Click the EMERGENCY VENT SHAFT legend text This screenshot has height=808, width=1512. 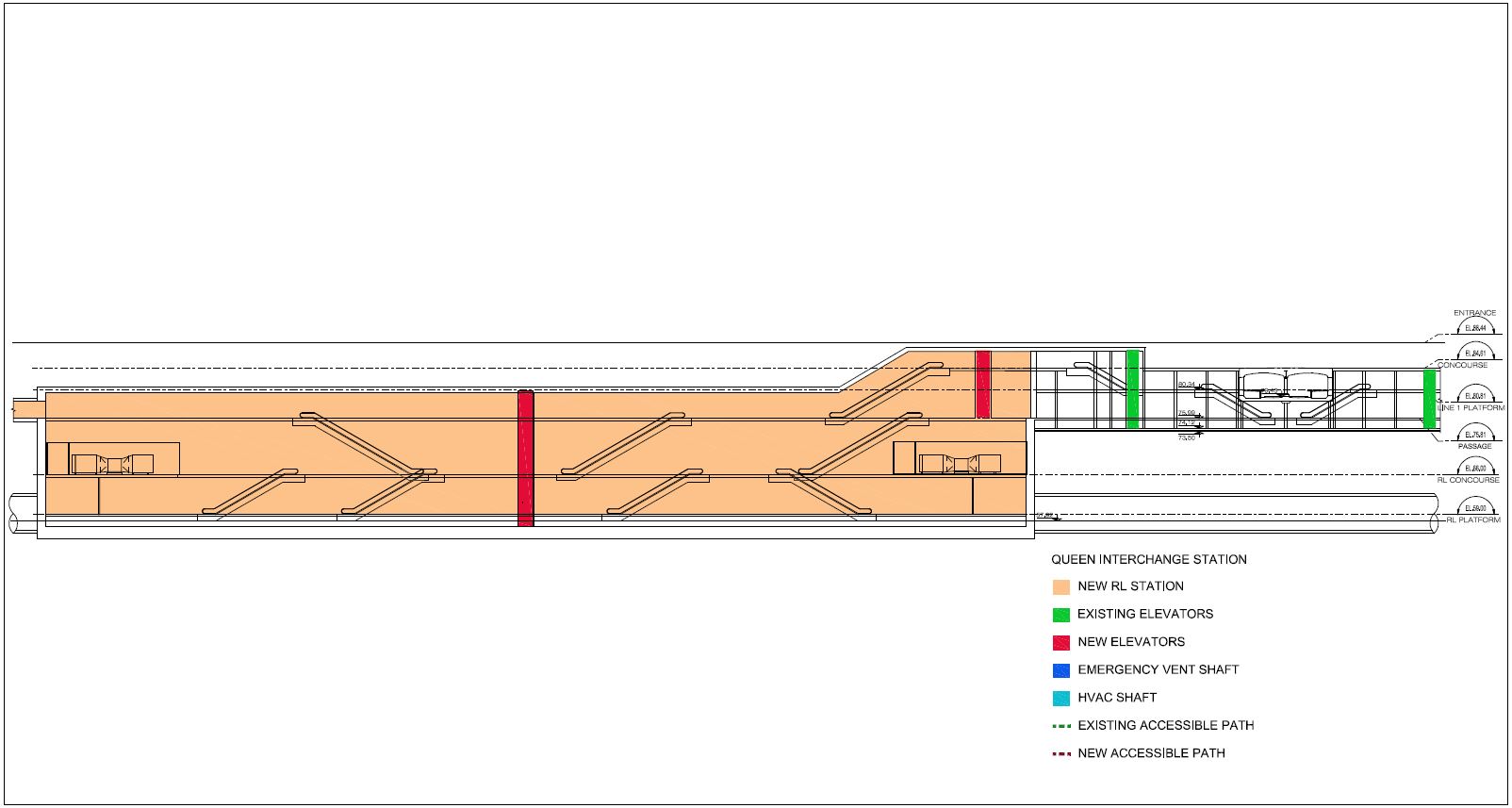pos(1158,670)
